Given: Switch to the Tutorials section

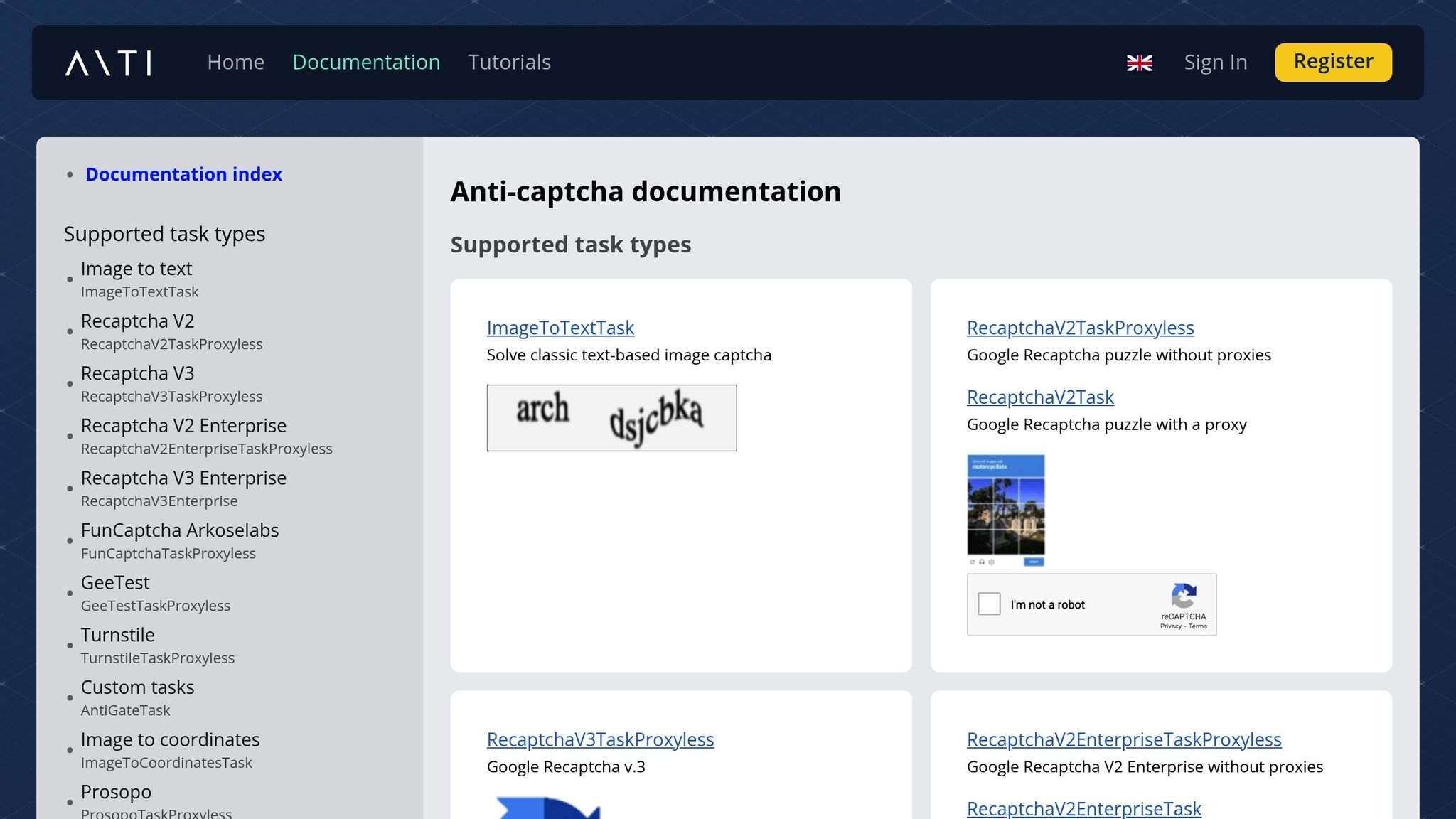Looking at the screenshot, I should click(x=509, y=63).
